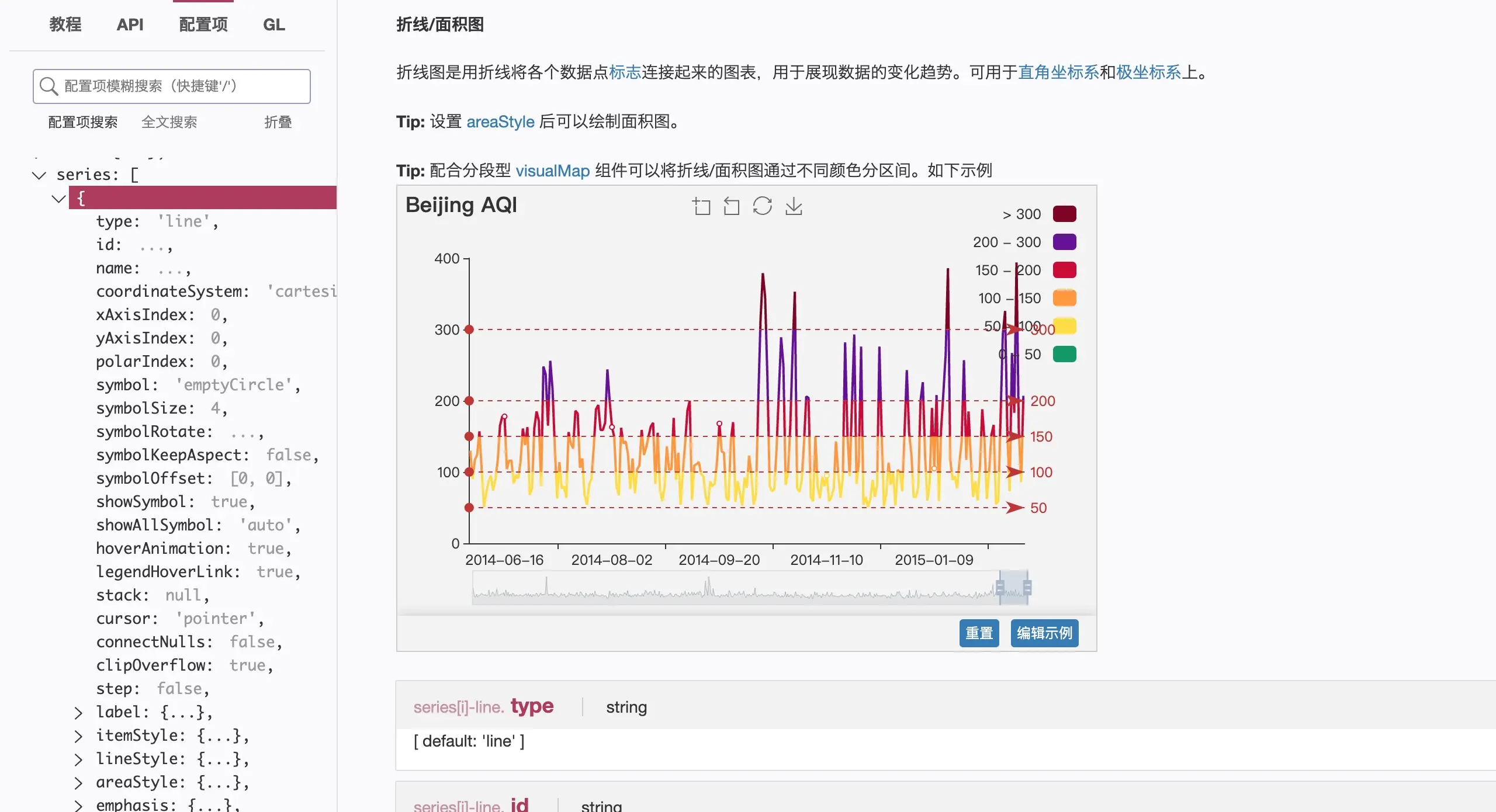This screenshot has height=812, width=1496.
Task: Toggle the '0 – 50' green legend piece
Action: (x=1064, y=354)
